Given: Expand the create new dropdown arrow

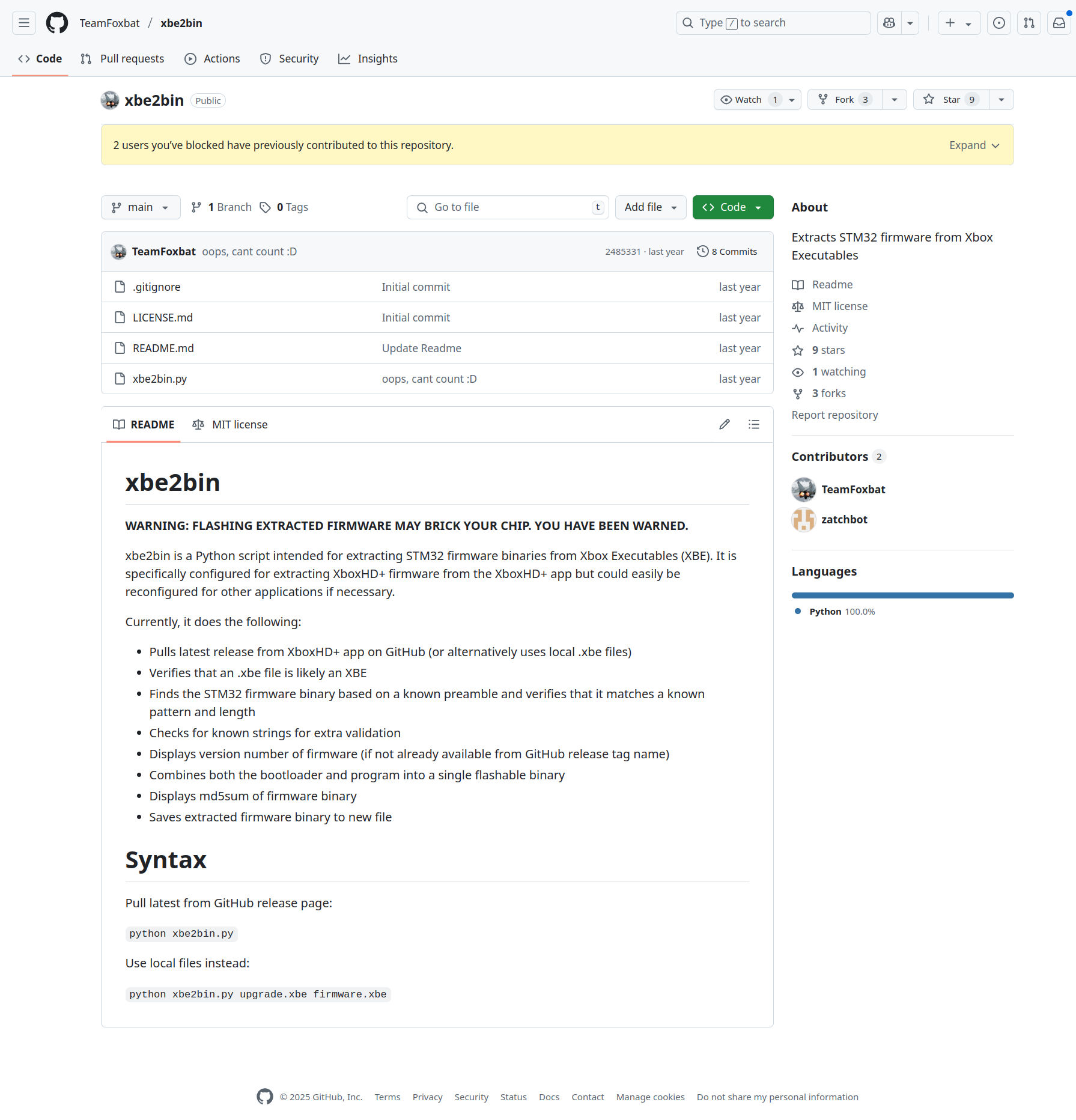Looking at the screenshot, I should [968, 23].
